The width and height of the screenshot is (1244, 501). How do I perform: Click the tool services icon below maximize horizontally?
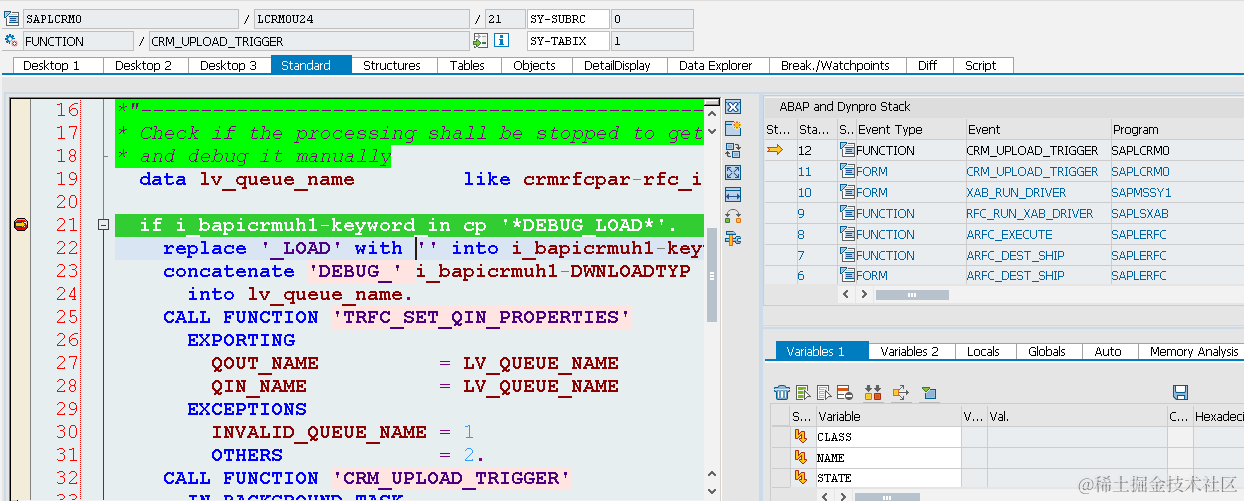coord(733,216)
